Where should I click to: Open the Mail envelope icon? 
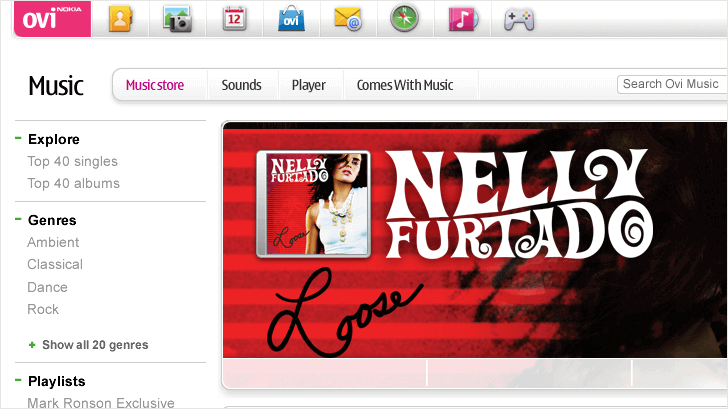point(347,19)
